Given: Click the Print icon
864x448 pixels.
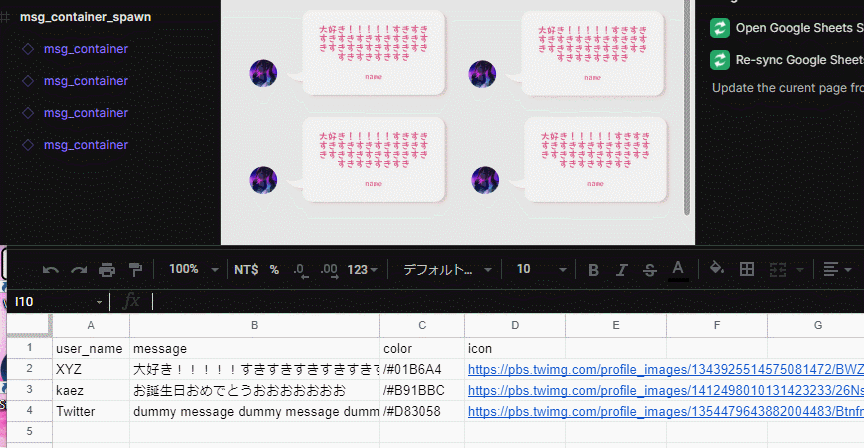Looking at the screenshot, I should coord(107,269).
